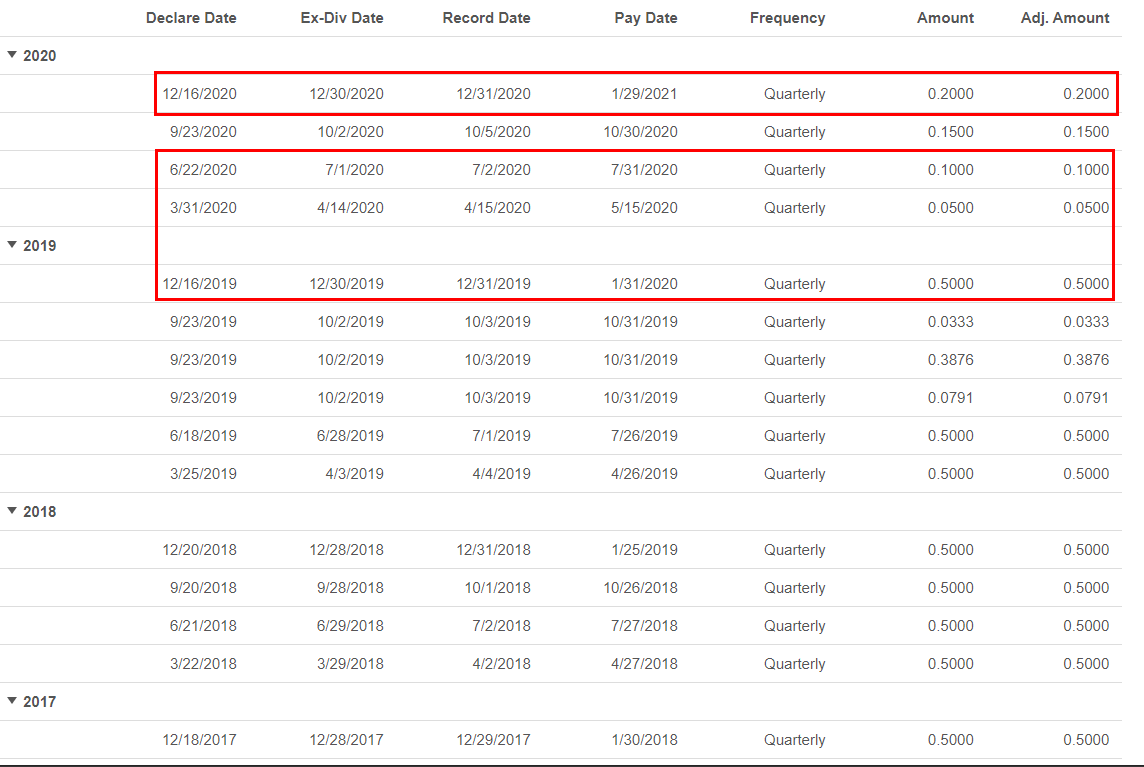Click amount 0.2000 in Amount column

(x=951, y=93)
